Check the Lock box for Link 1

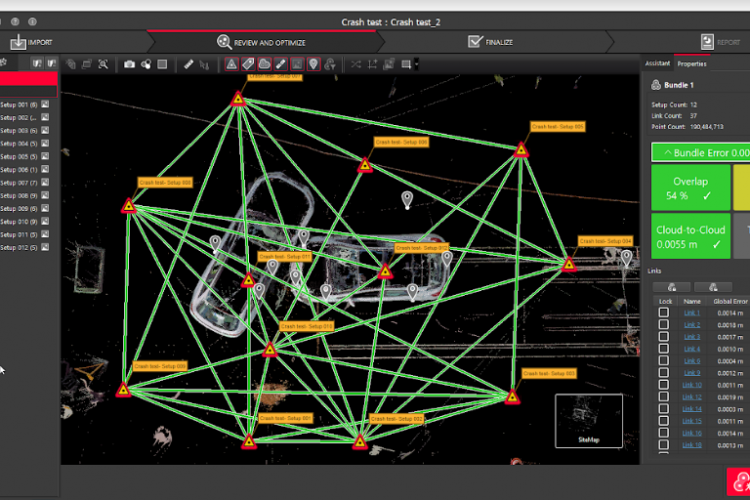[663, 313]
